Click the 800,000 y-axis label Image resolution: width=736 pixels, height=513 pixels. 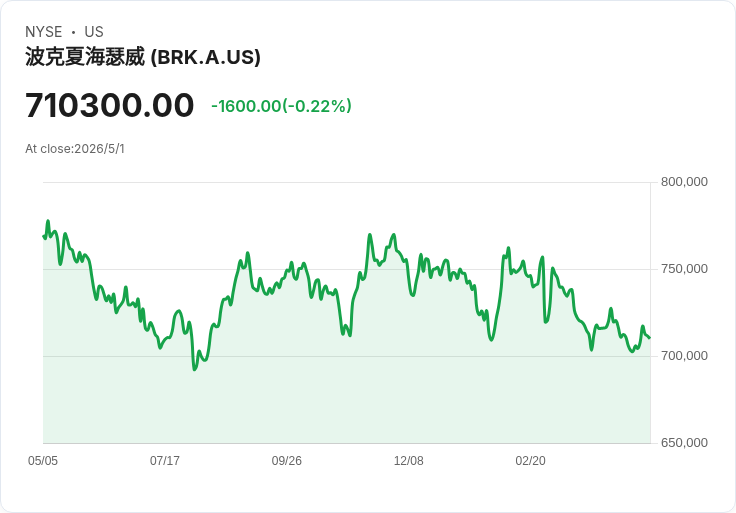(x=684, y=182)
